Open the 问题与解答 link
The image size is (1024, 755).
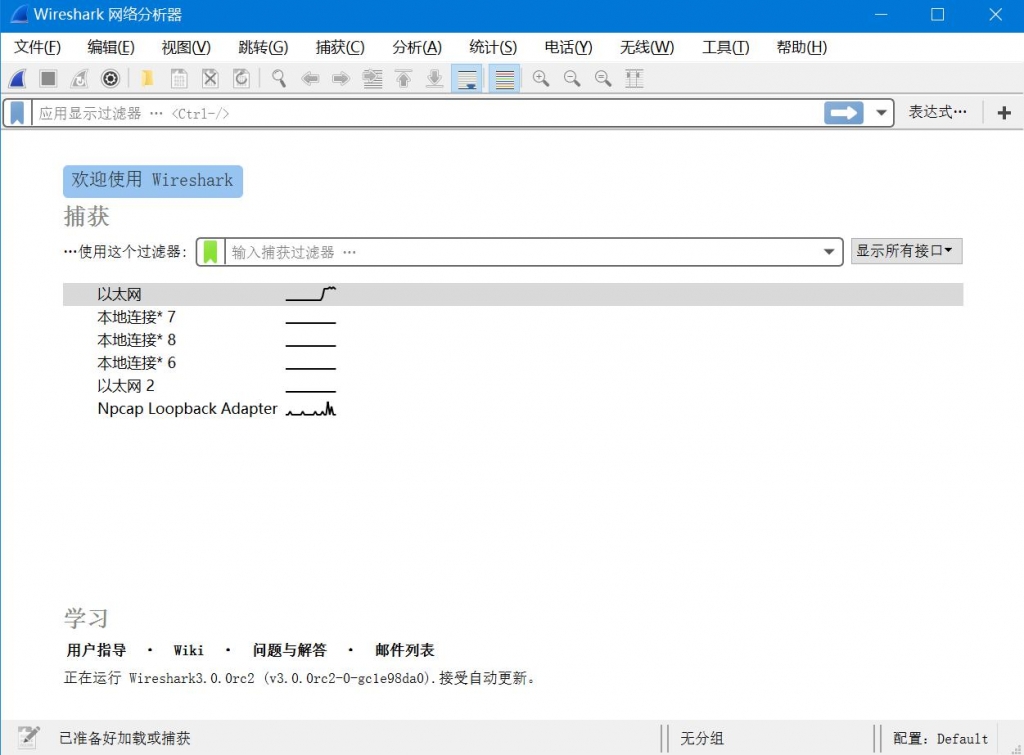click(289, 651)
